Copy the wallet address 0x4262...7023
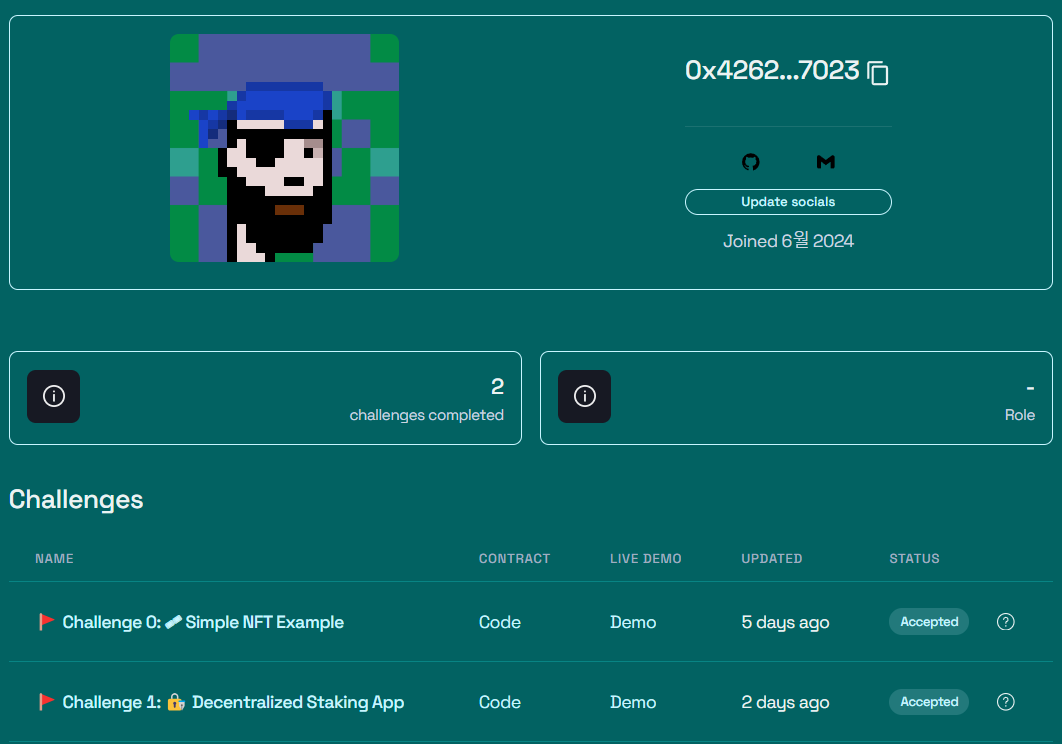Screen dimensions: 1062x744 click(878, 73)
